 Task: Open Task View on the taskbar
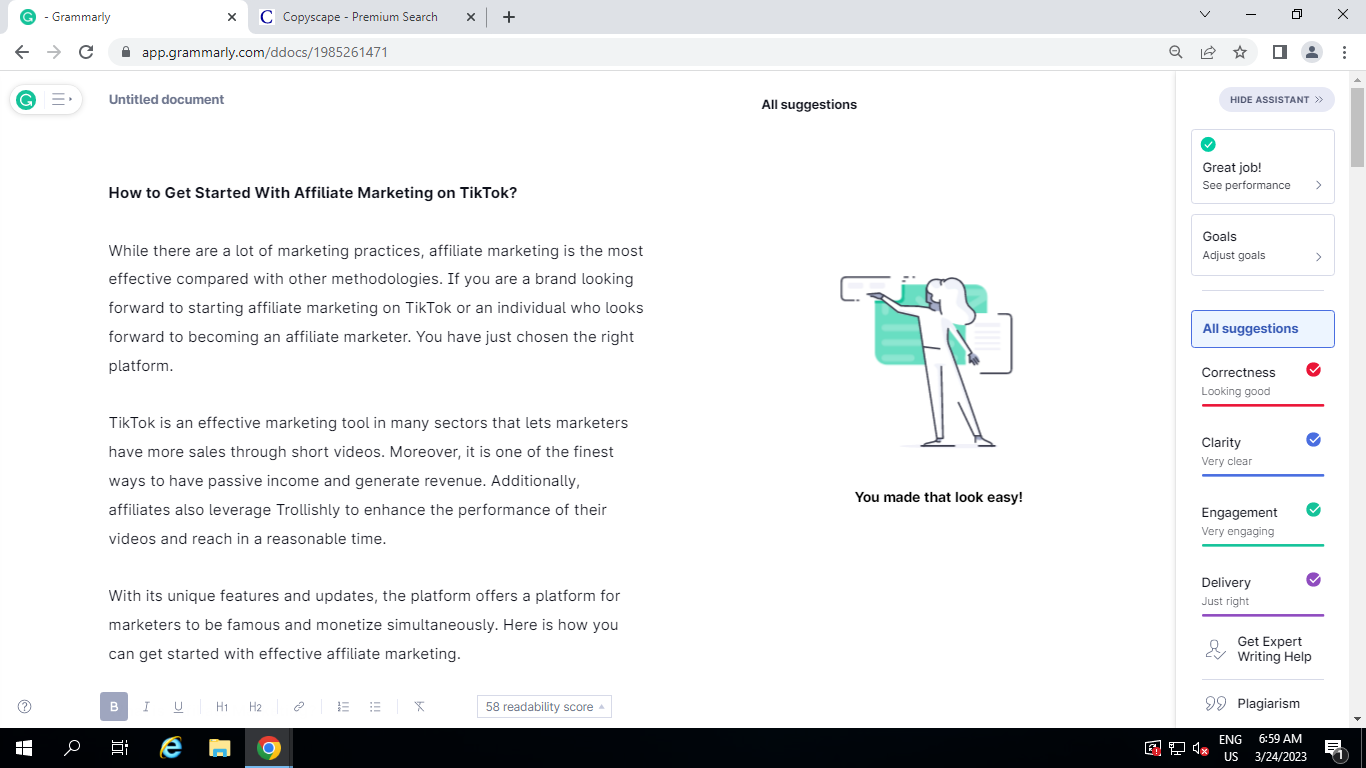[x=120, y=748]
